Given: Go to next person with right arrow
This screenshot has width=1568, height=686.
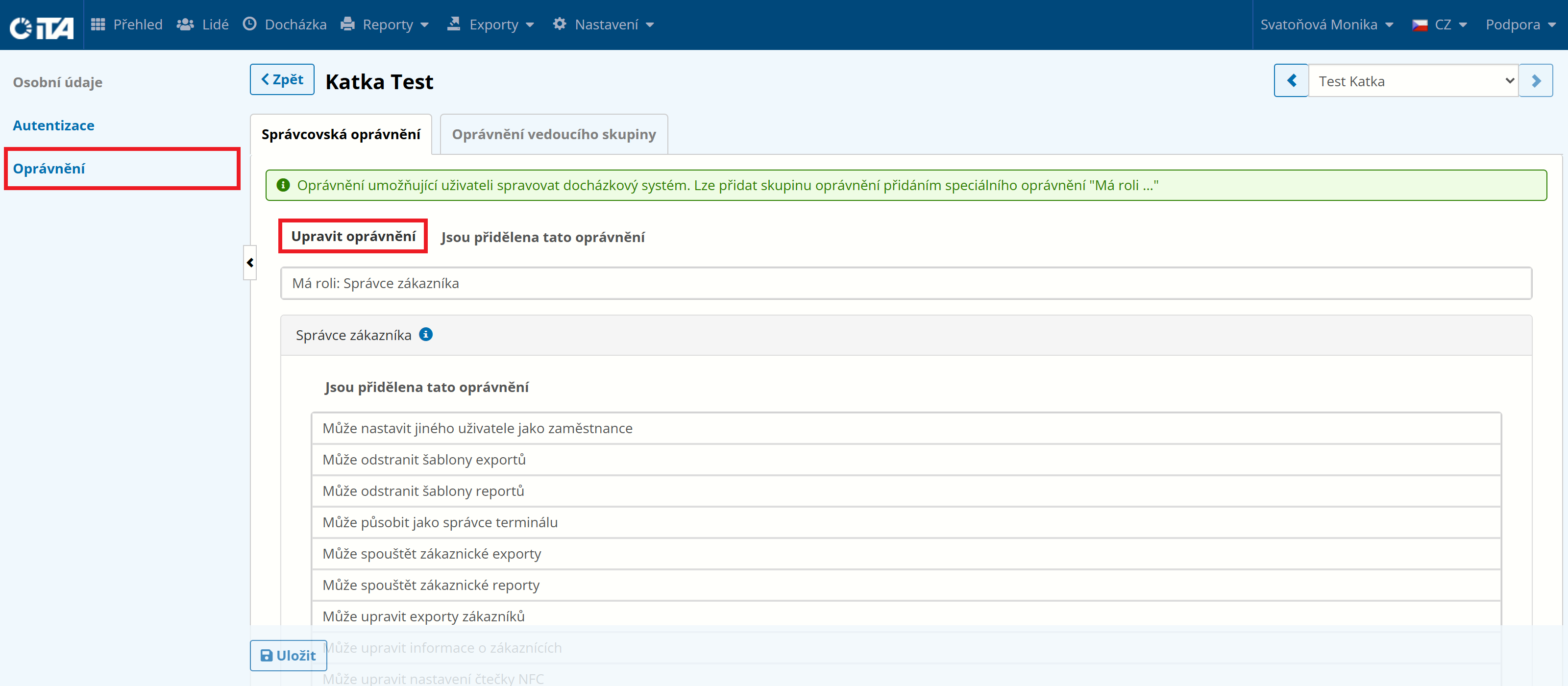Looking at the screenshot, I should click(1536, 81).
